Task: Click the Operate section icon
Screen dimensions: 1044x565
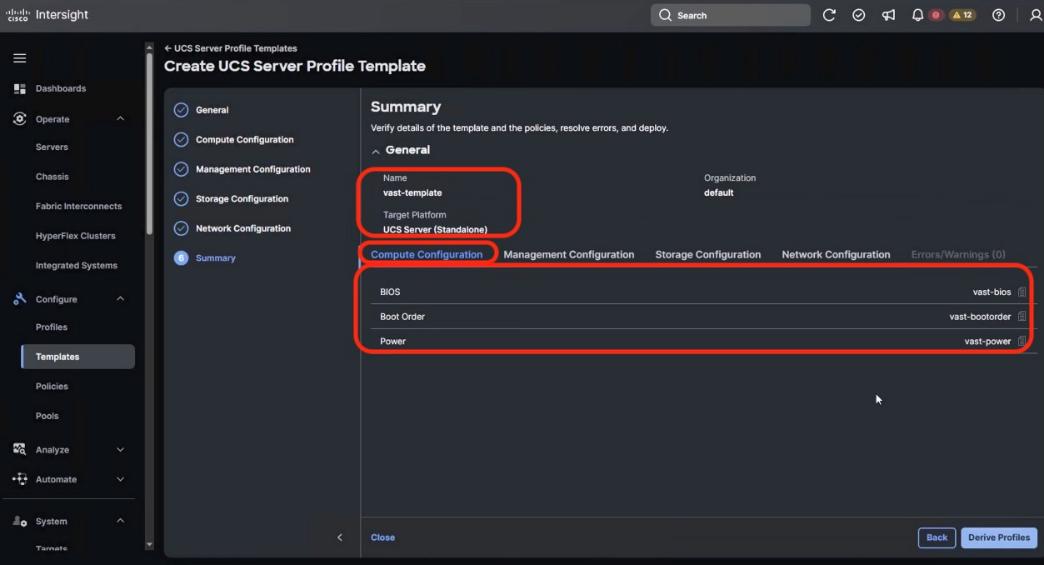Action: [20, 118]
